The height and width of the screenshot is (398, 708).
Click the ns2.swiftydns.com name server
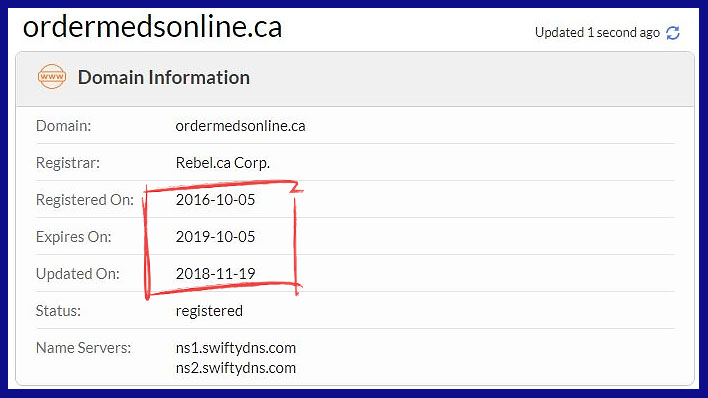(236, 368)
